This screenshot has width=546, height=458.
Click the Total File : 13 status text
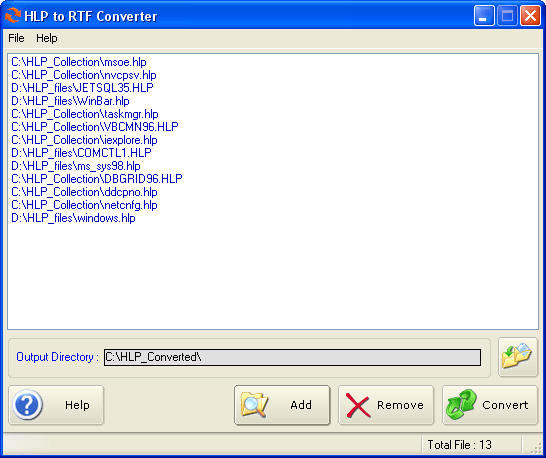tap(459, 445)
